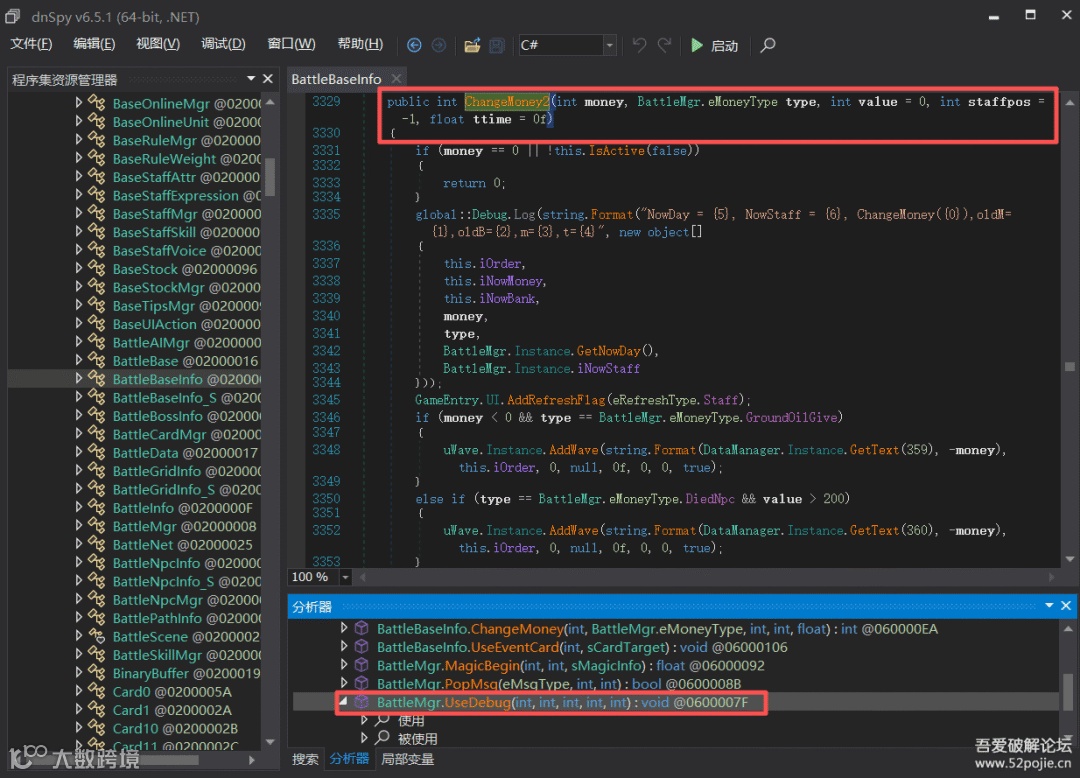Close the Analyzer panel
The image size is (1080, 778).
(1066, 606)
